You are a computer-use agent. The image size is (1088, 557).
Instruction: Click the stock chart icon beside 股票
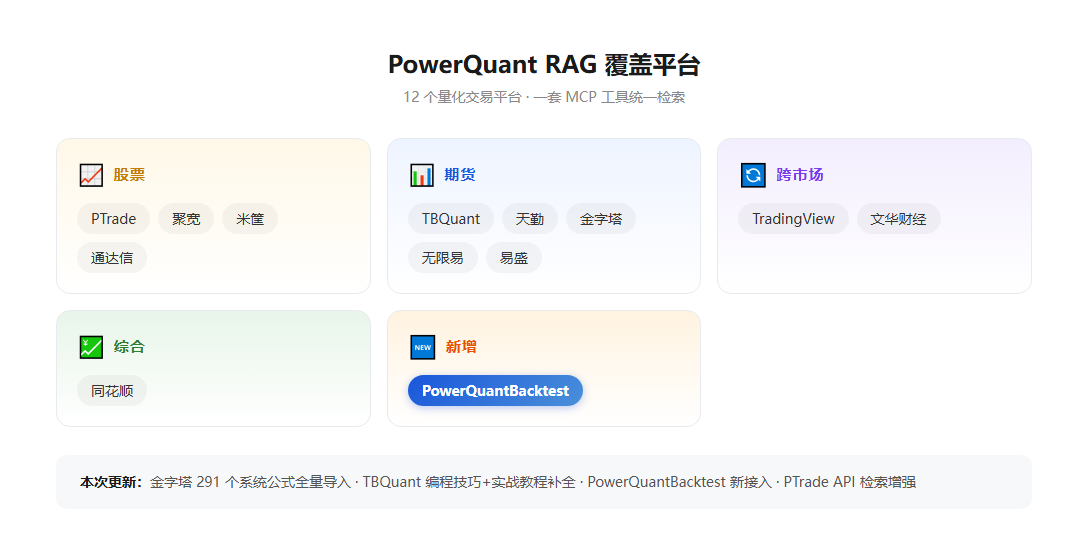coord(91,175)
